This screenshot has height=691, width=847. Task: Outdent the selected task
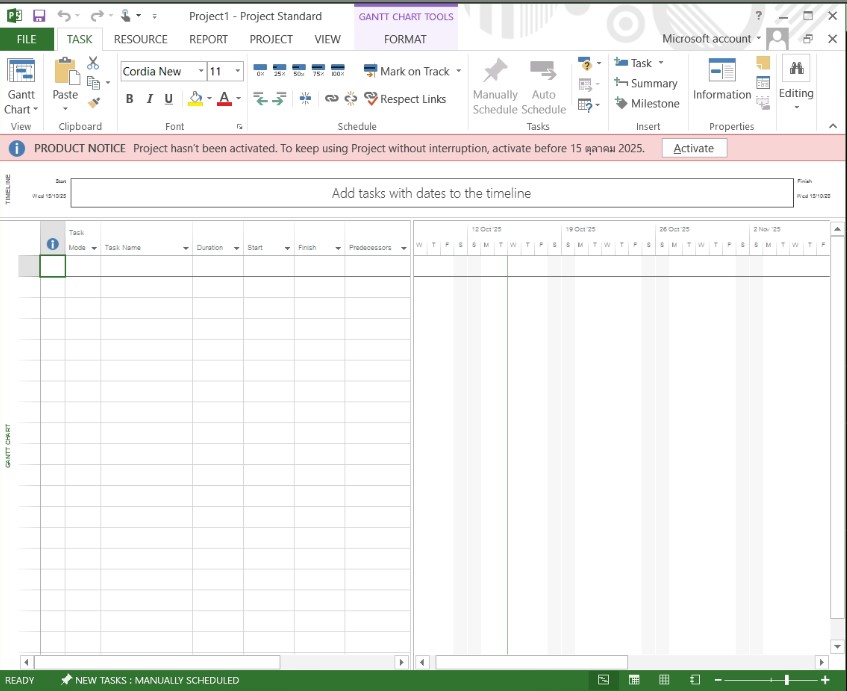point(260,99)
